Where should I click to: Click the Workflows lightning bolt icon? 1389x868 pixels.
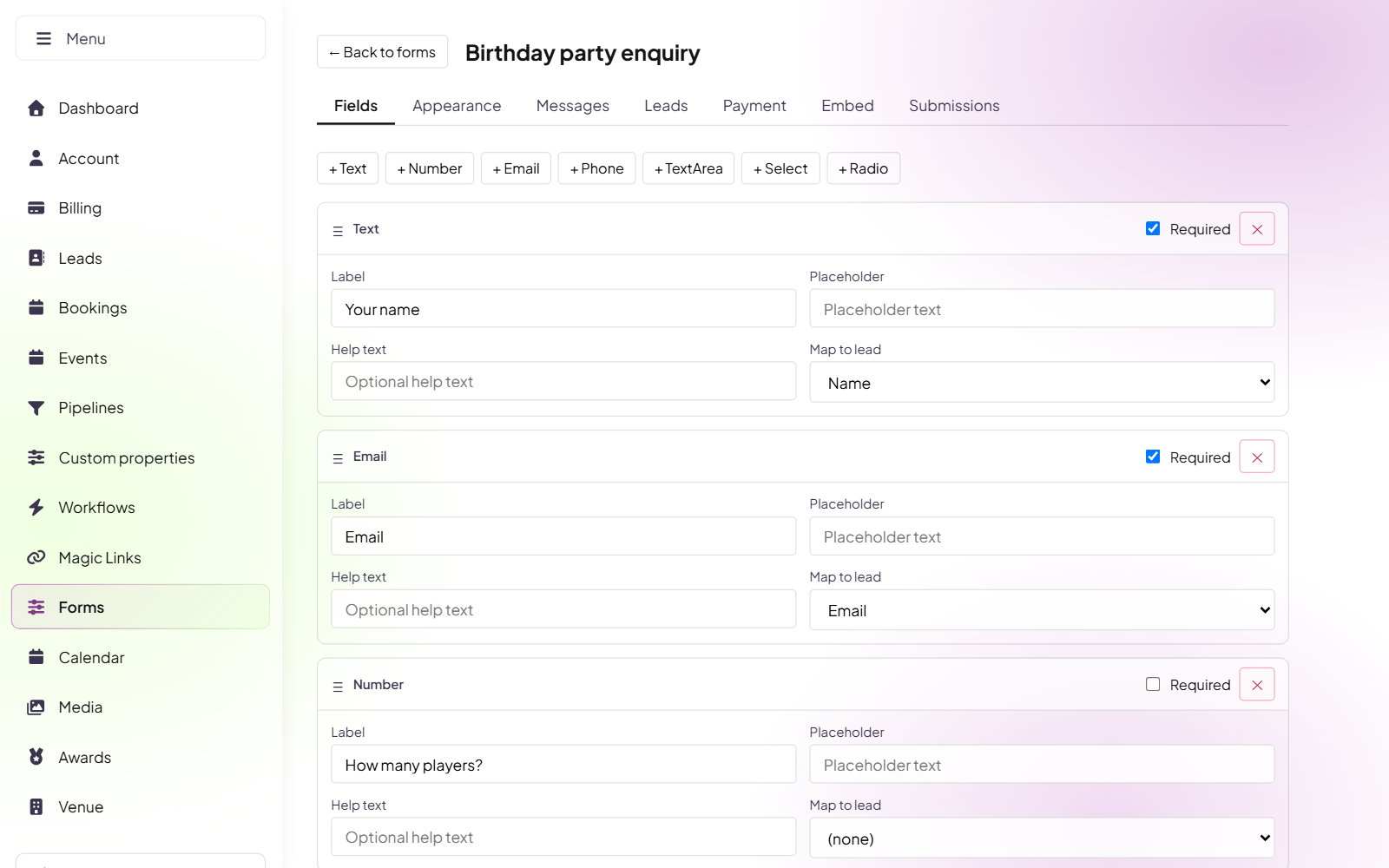click(36, 508)
